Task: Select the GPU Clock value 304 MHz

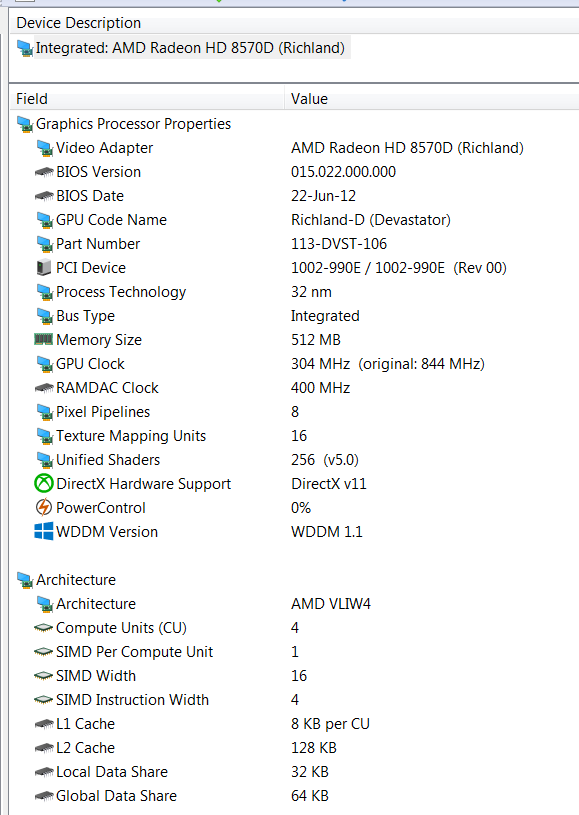Action: (388, 364)
